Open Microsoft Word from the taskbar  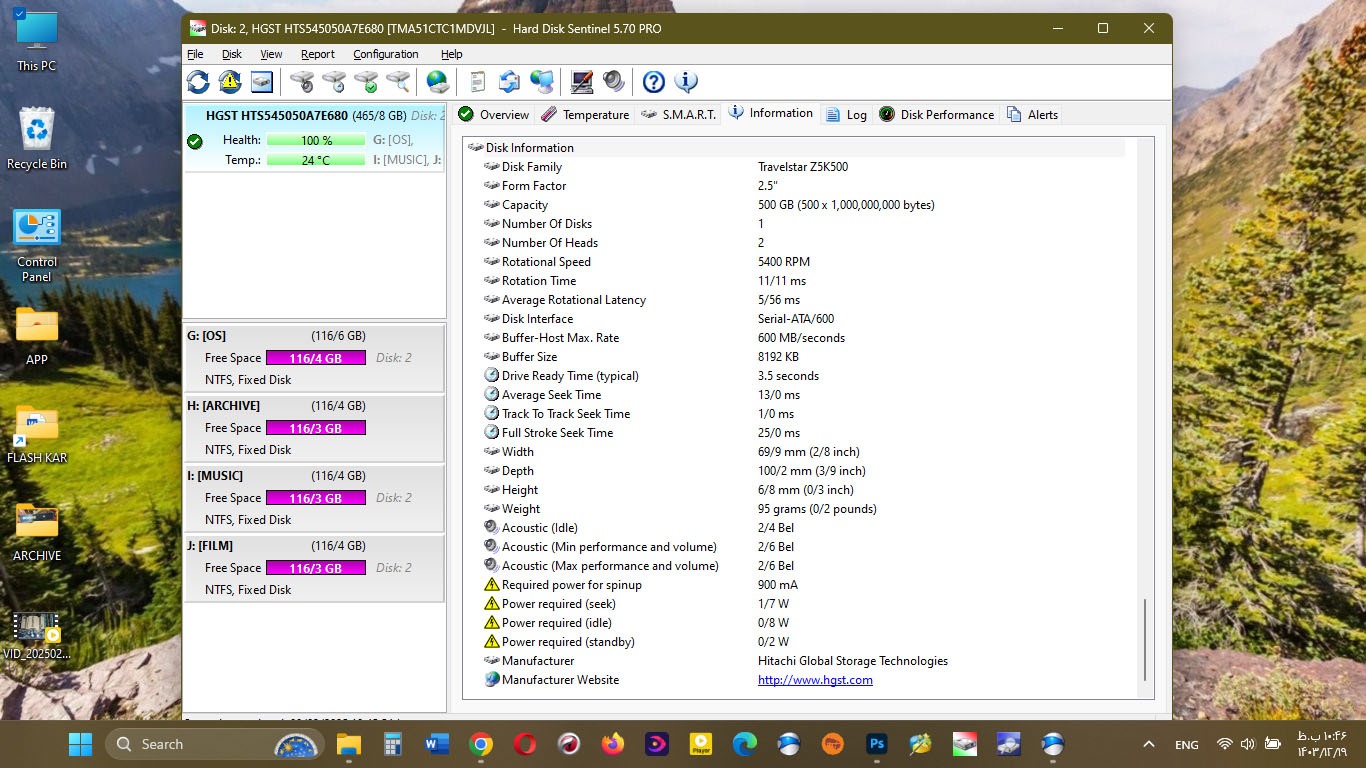437,744
